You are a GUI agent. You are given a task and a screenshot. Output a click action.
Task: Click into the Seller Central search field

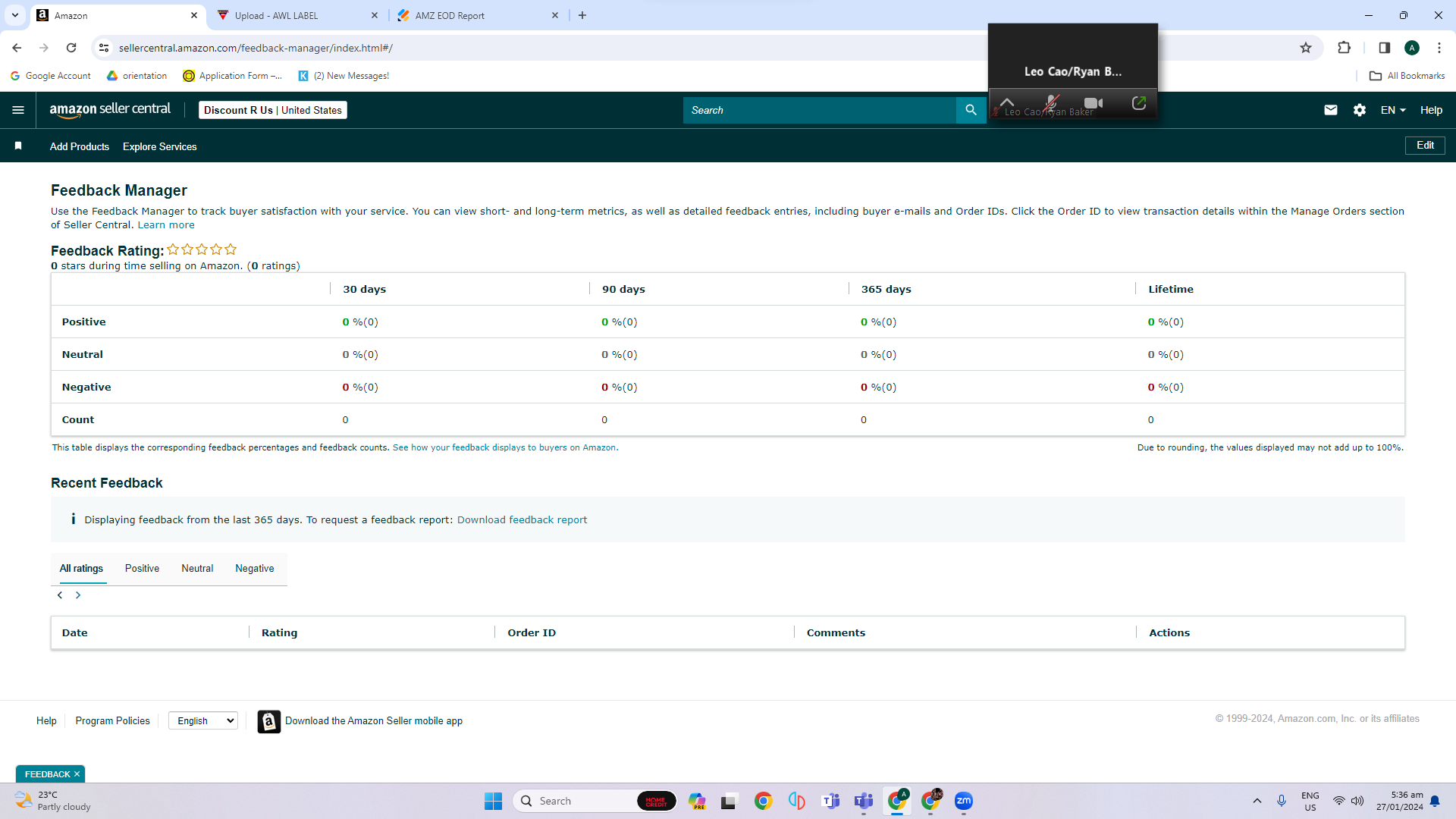point(819,110)
